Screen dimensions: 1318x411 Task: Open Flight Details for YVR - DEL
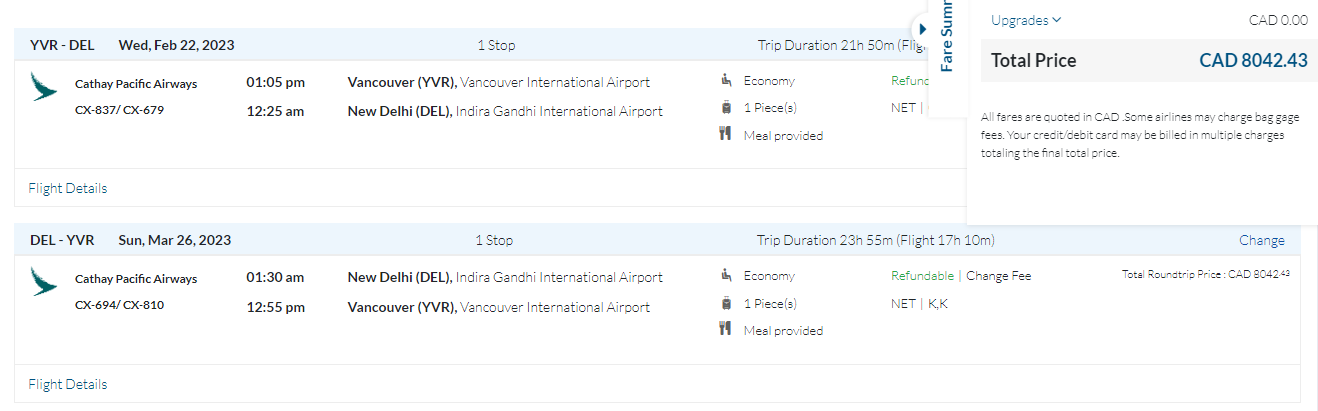68,188
